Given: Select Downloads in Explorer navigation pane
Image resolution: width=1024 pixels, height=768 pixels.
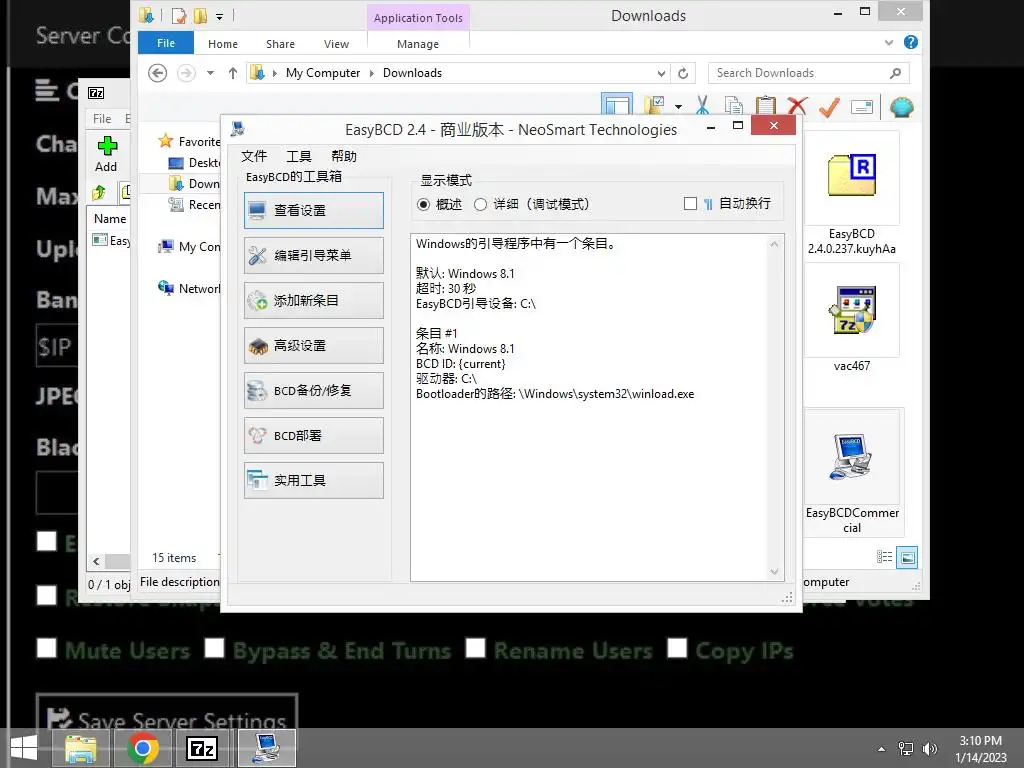Looking at the screenshot, I should (195, 184).
